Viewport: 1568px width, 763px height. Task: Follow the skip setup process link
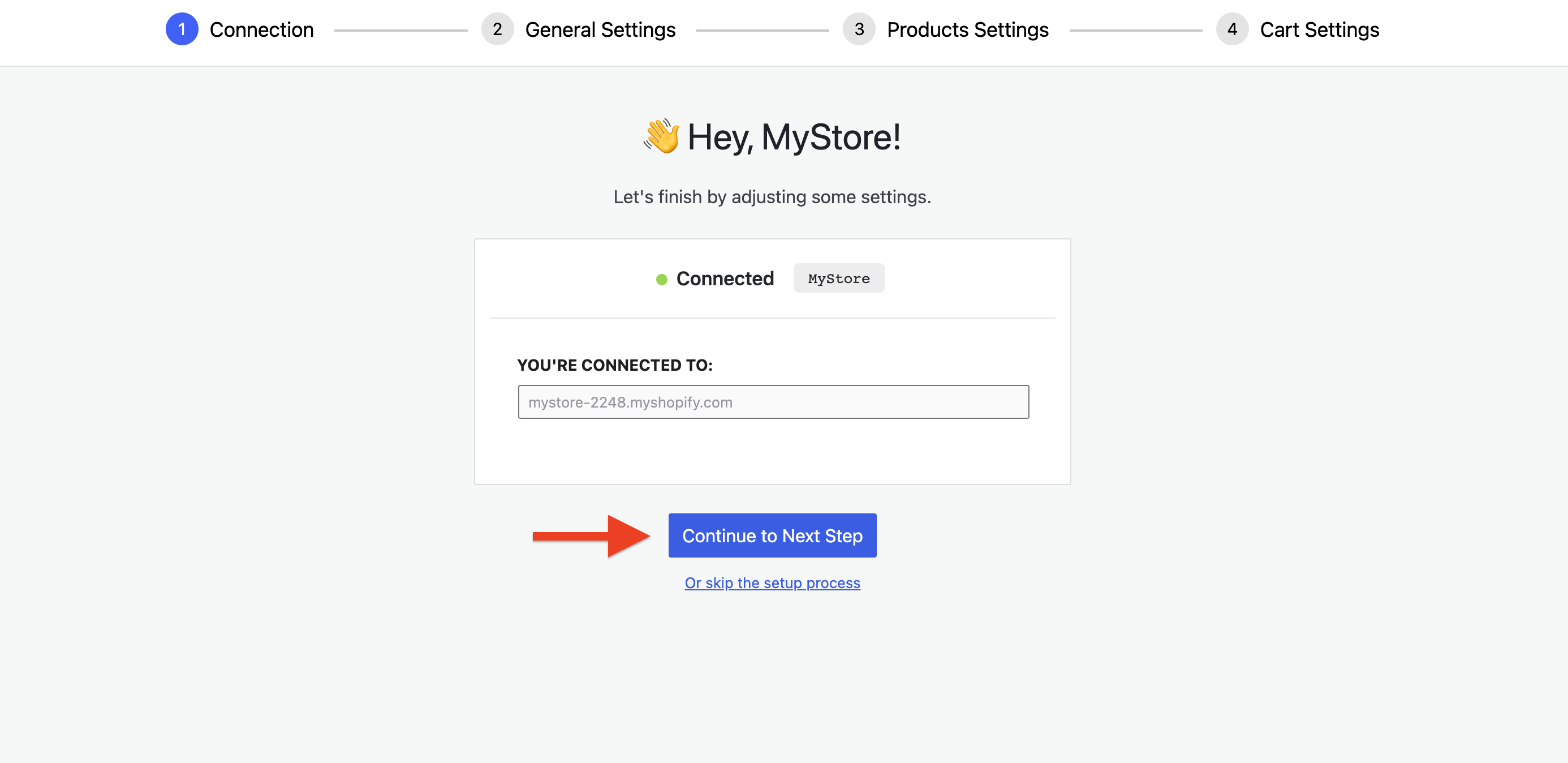pos(772,583)
